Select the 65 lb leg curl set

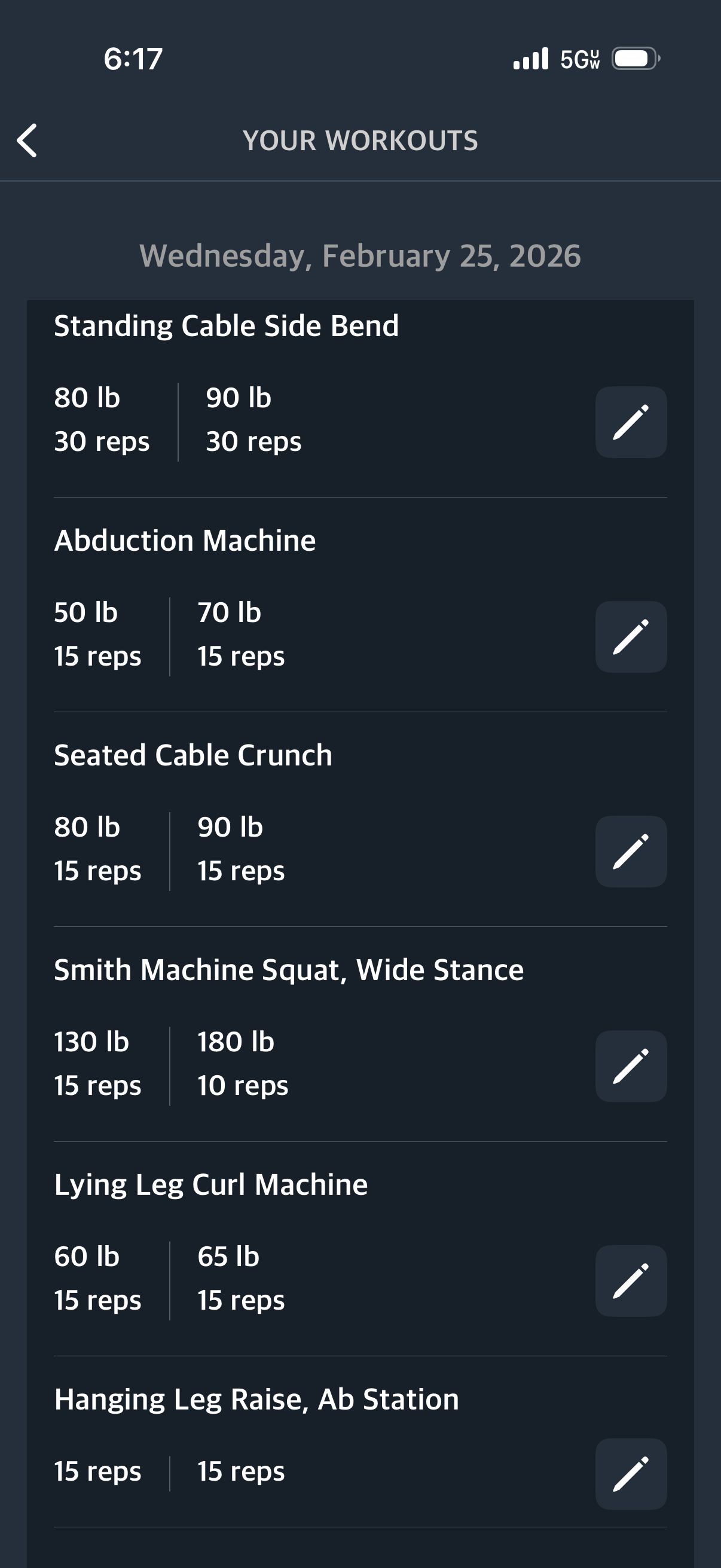click(x=240, y=1279)
